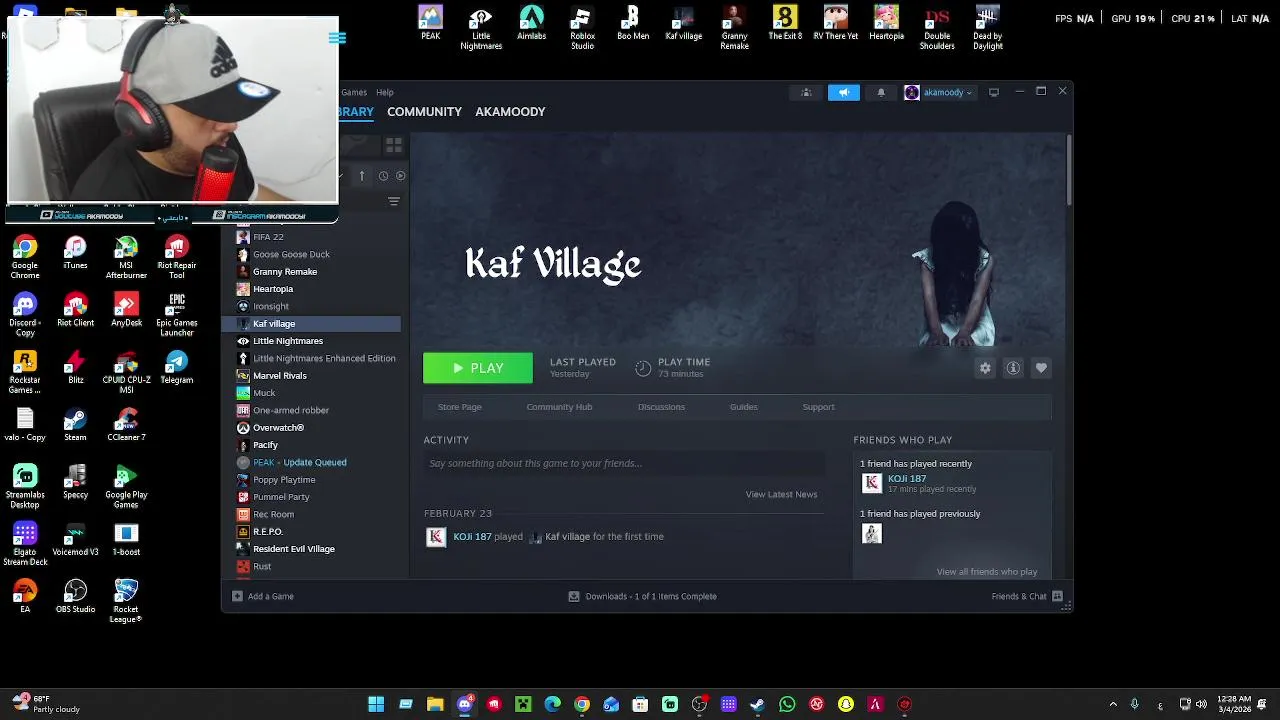Open Windows Start menu
Viewport: 1280px width, 720px height.
pos(376,704)
